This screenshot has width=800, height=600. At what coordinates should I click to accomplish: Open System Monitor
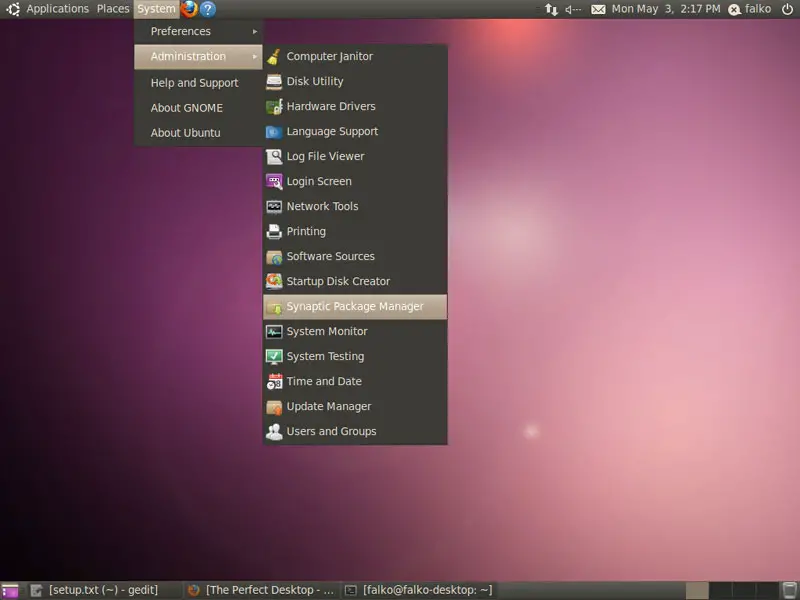[355, 332]
